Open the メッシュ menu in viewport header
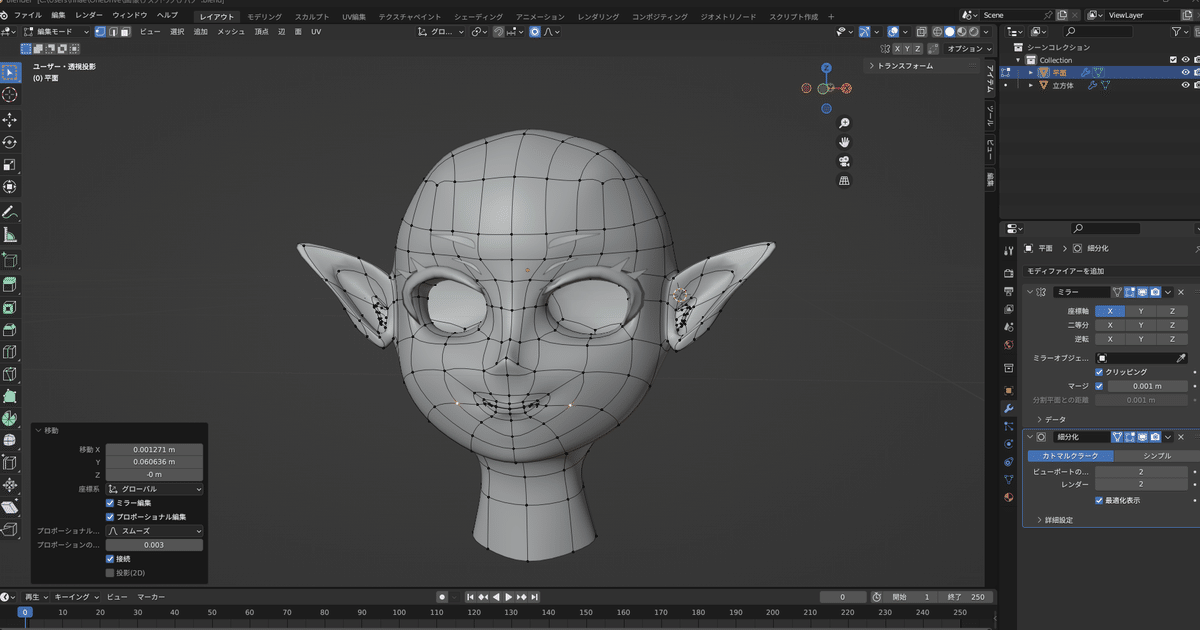 point(231,32)
